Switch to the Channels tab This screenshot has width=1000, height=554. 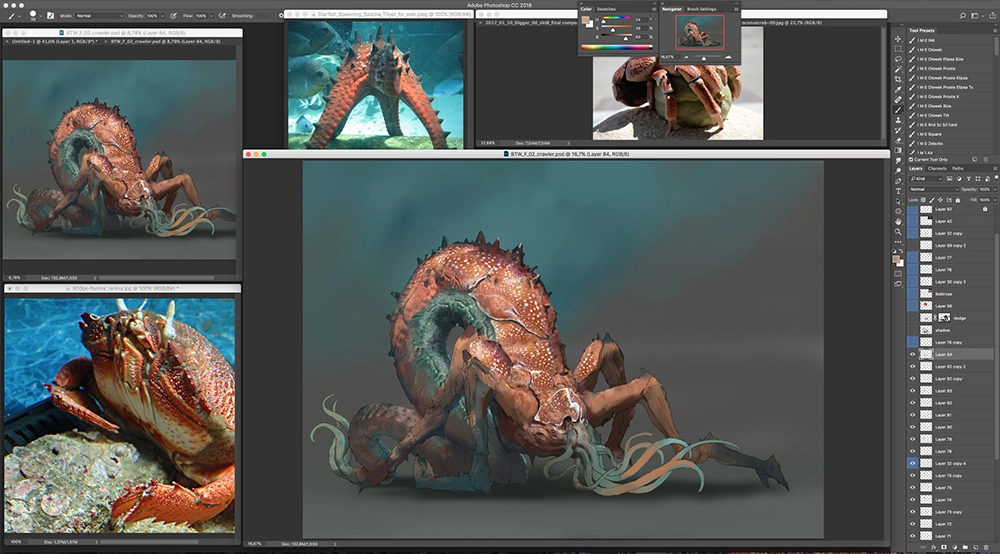point(938,168)
